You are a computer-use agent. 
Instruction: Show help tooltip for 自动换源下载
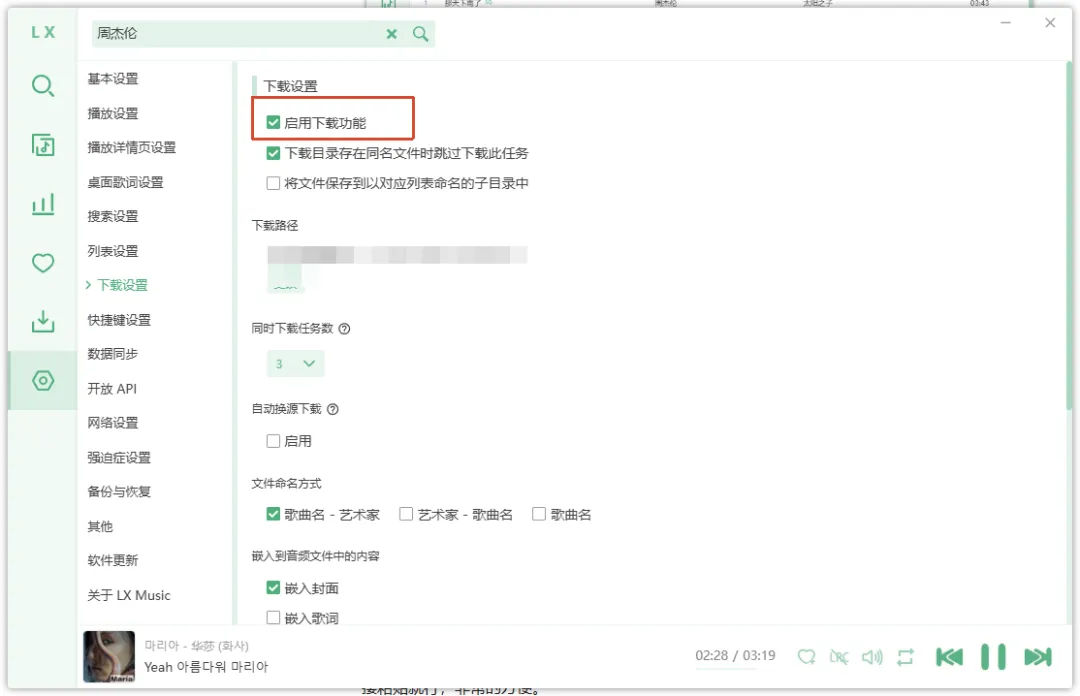333,409
